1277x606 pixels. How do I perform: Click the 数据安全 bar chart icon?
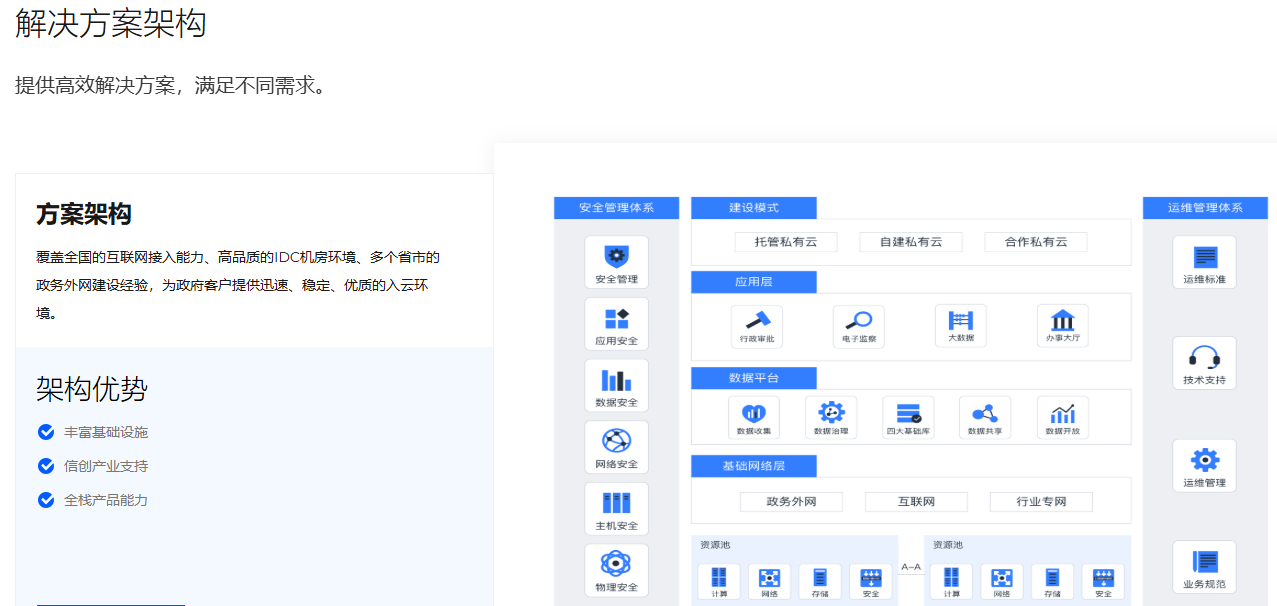point(616,380)
